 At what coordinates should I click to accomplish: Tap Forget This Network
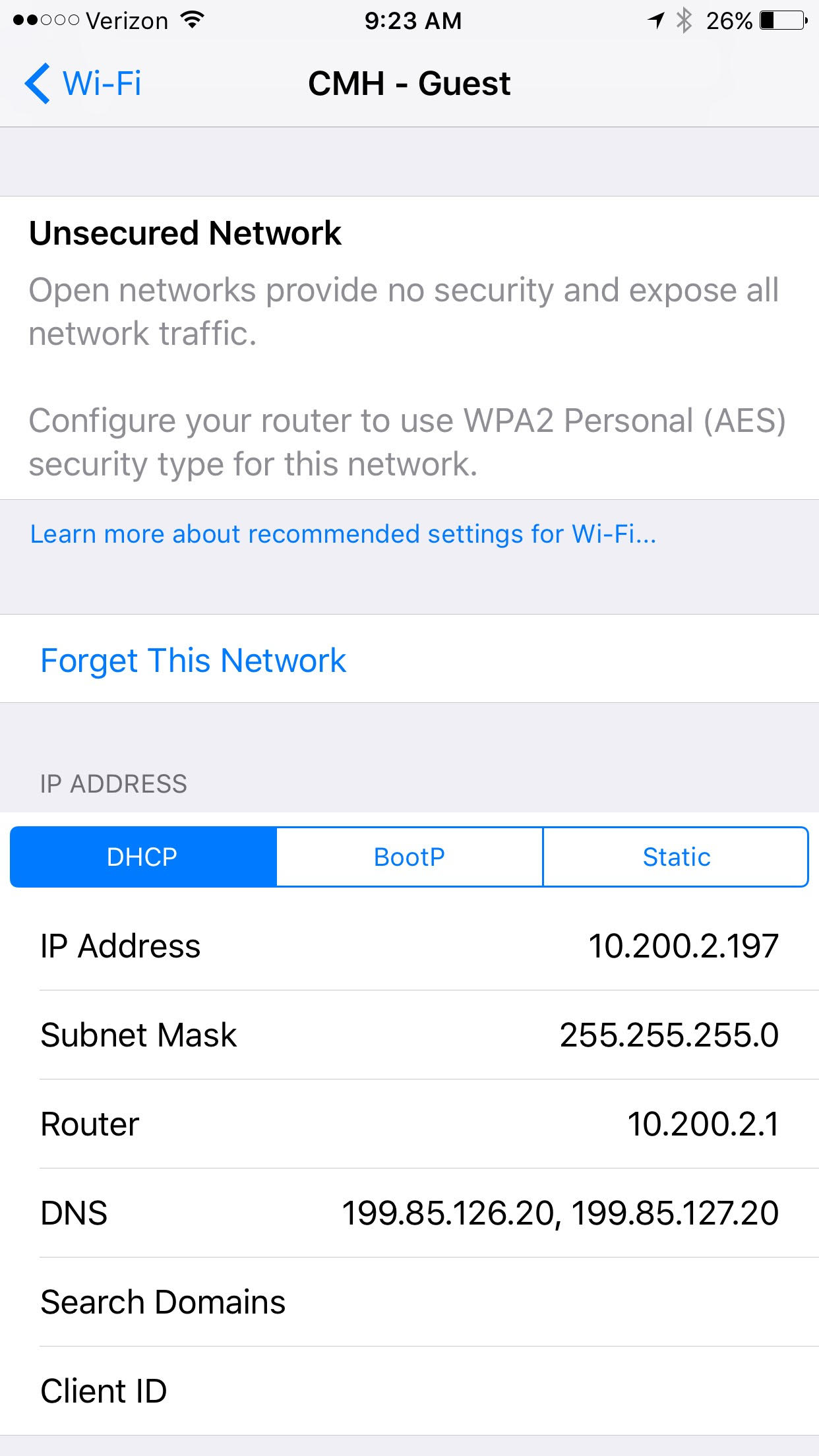click(193, 660)
